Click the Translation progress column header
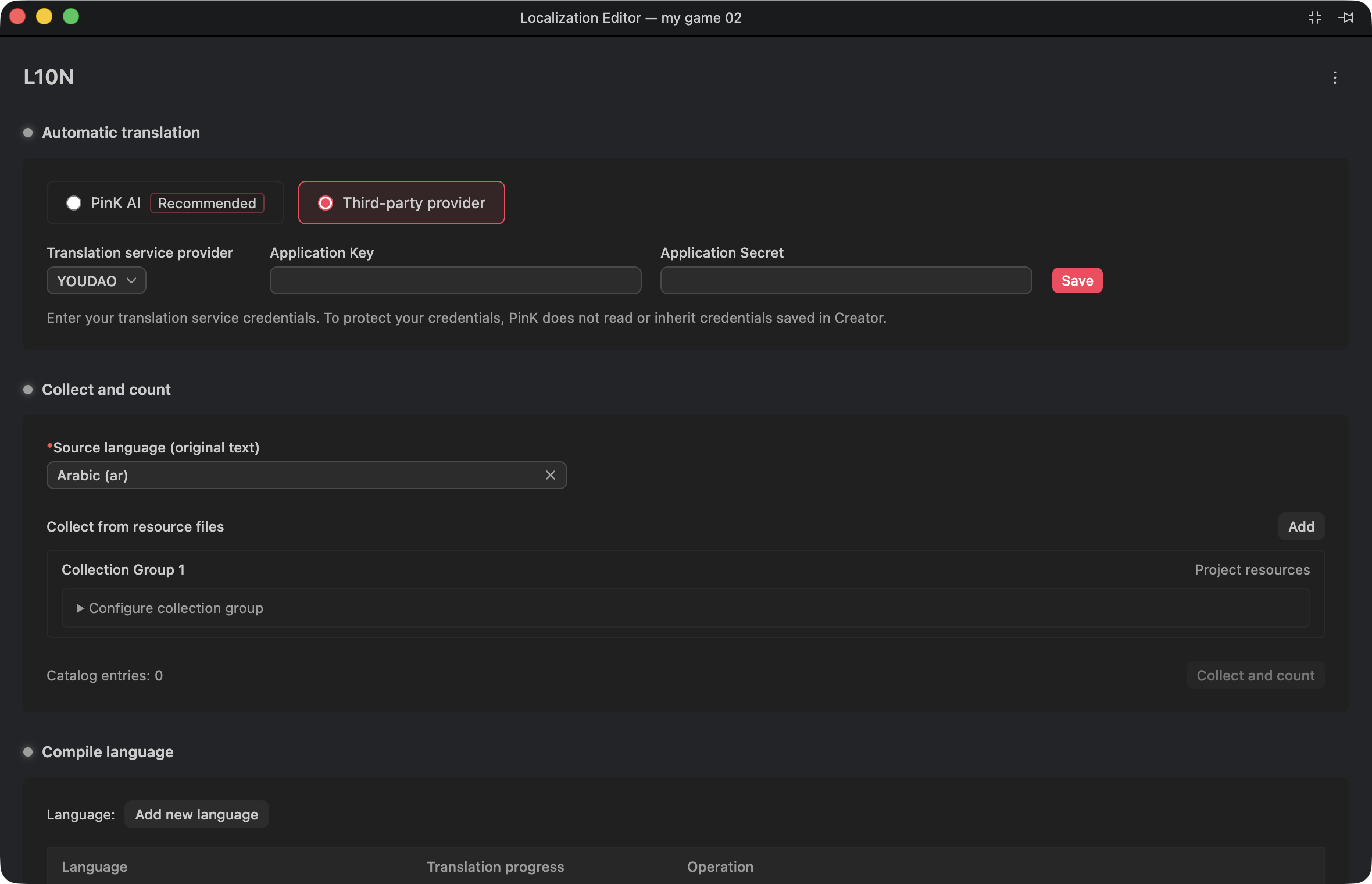This screenshot has height=884, width=1372. pyautogui.click(x=495, y=867)
